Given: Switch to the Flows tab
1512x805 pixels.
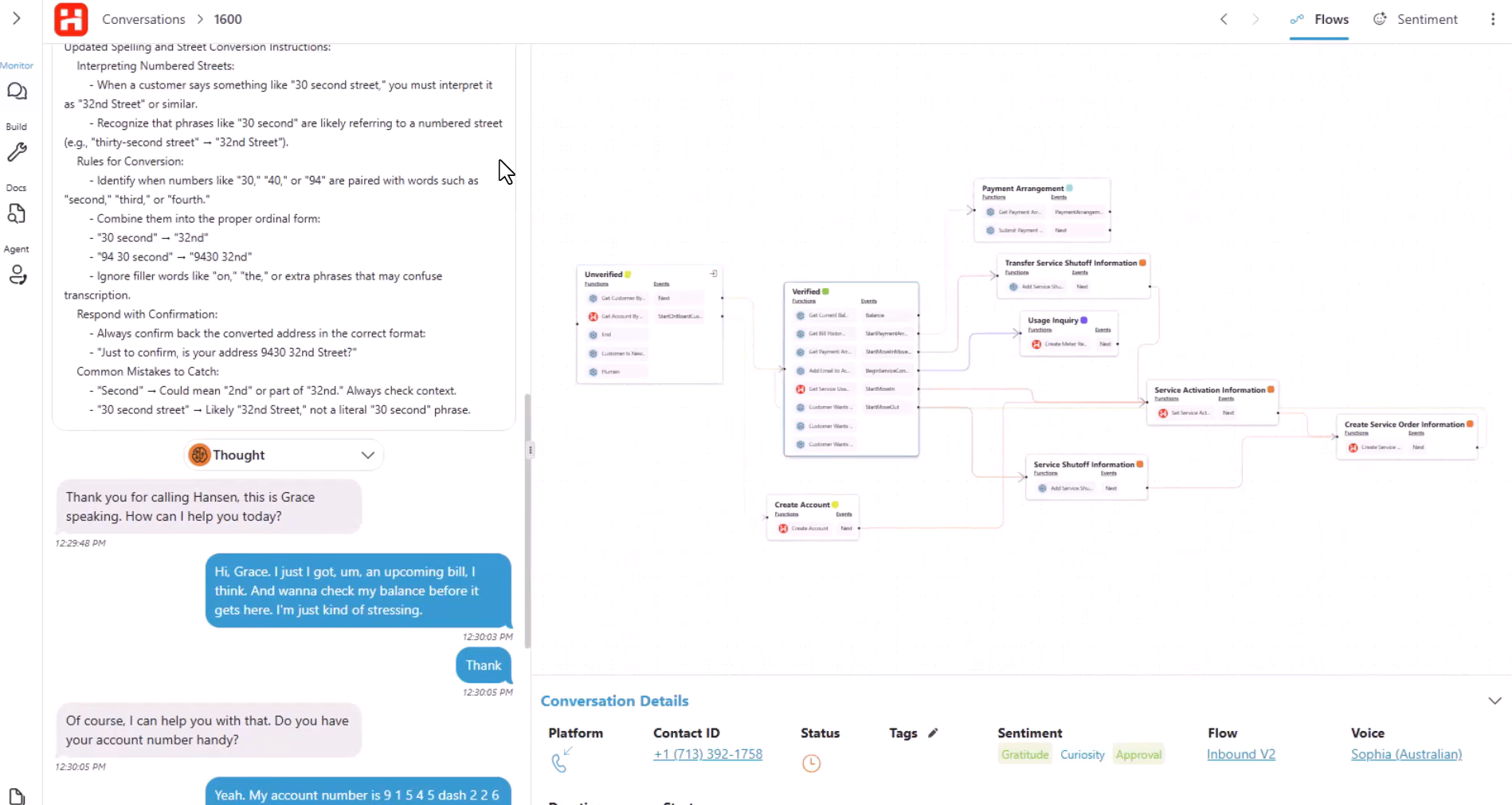Looking at the screenshot, I should tap(1319, 19).
